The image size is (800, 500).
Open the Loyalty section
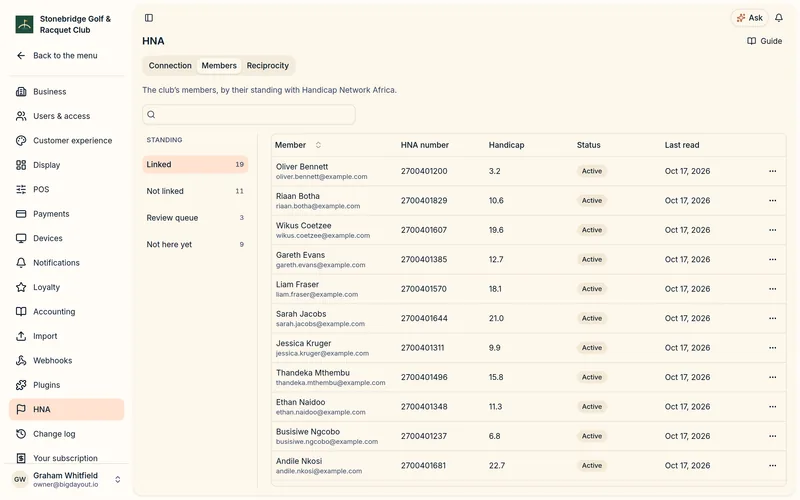point(66,287)
